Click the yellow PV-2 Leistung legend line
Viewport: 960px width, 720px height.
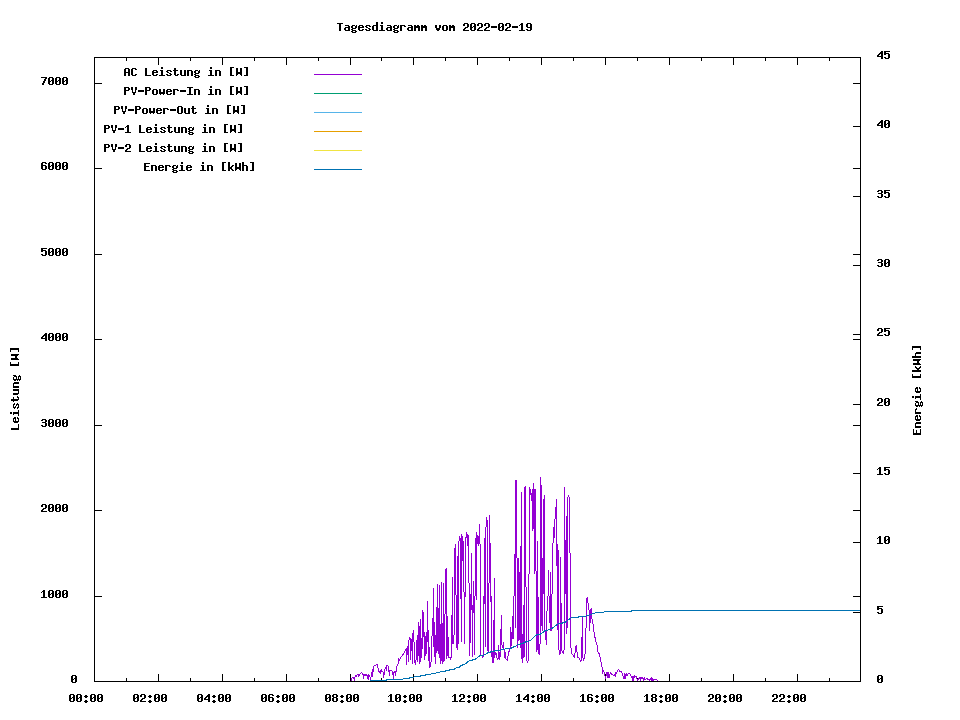[337, 150]
